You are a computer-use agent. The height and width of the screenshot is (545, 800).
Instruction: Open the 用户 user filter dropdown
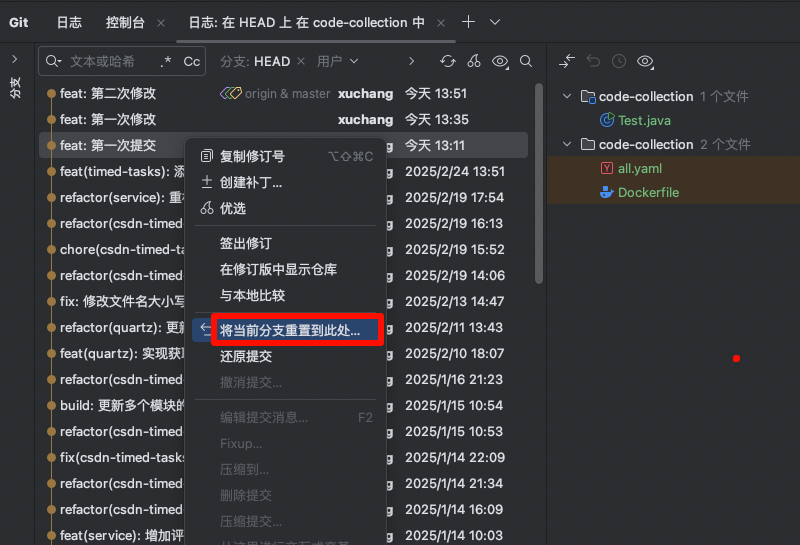[337, 61]
